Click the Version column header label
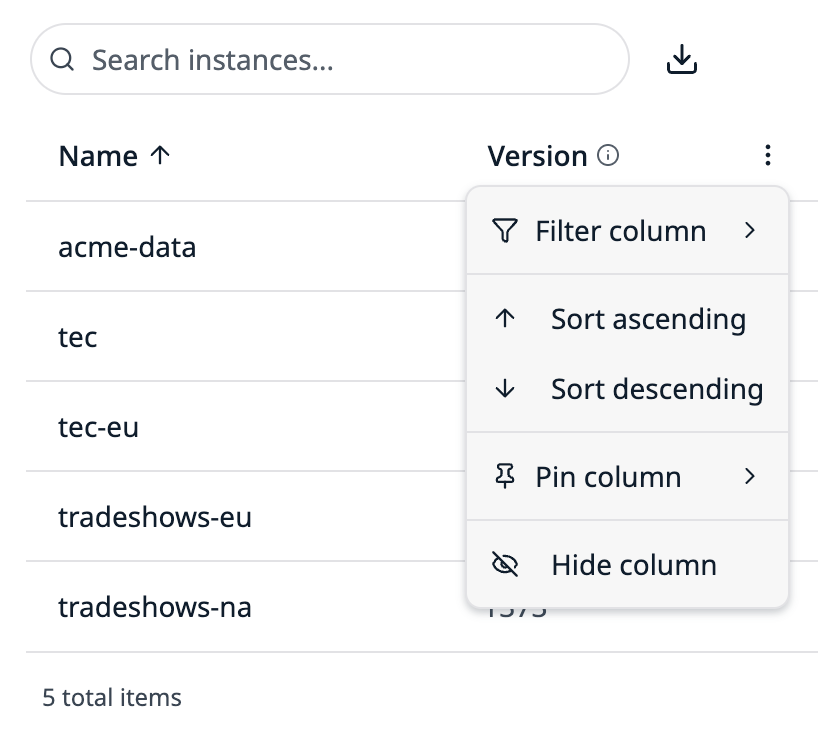Image resolution: width=818 pixels, height=748 pixels. point(537,156)
